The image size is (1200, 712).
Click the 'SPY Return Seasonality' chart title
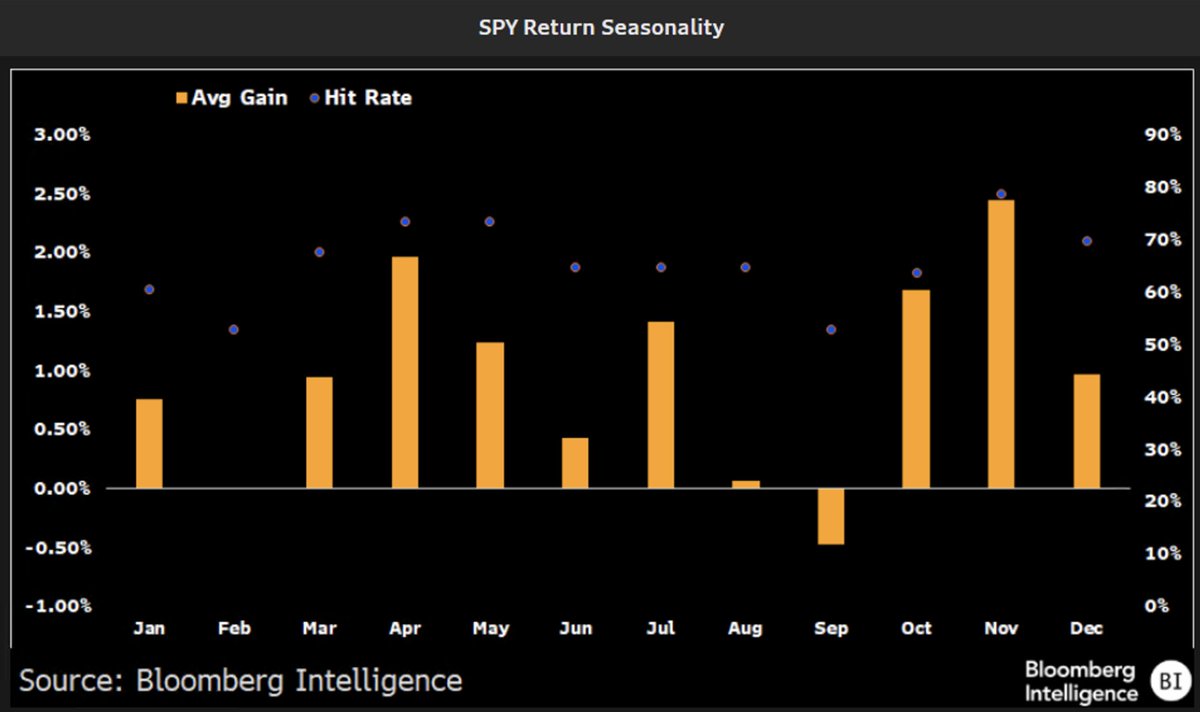coord(600,27)
